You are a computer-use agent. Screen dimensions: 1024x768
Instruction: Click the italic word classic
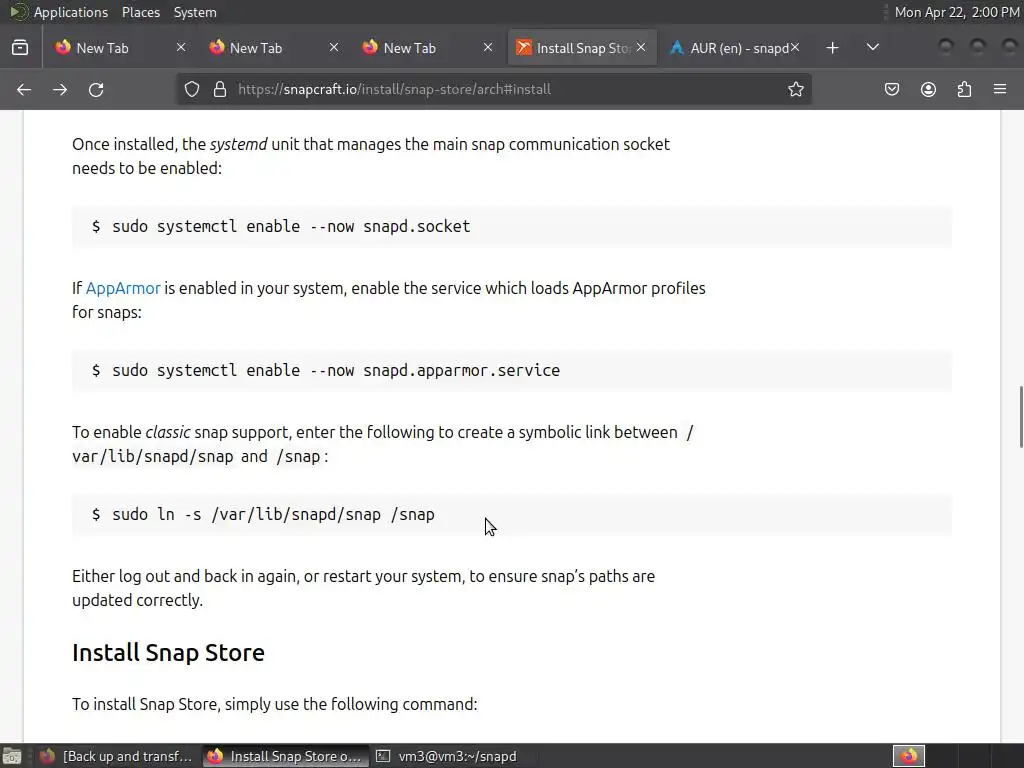168,432
